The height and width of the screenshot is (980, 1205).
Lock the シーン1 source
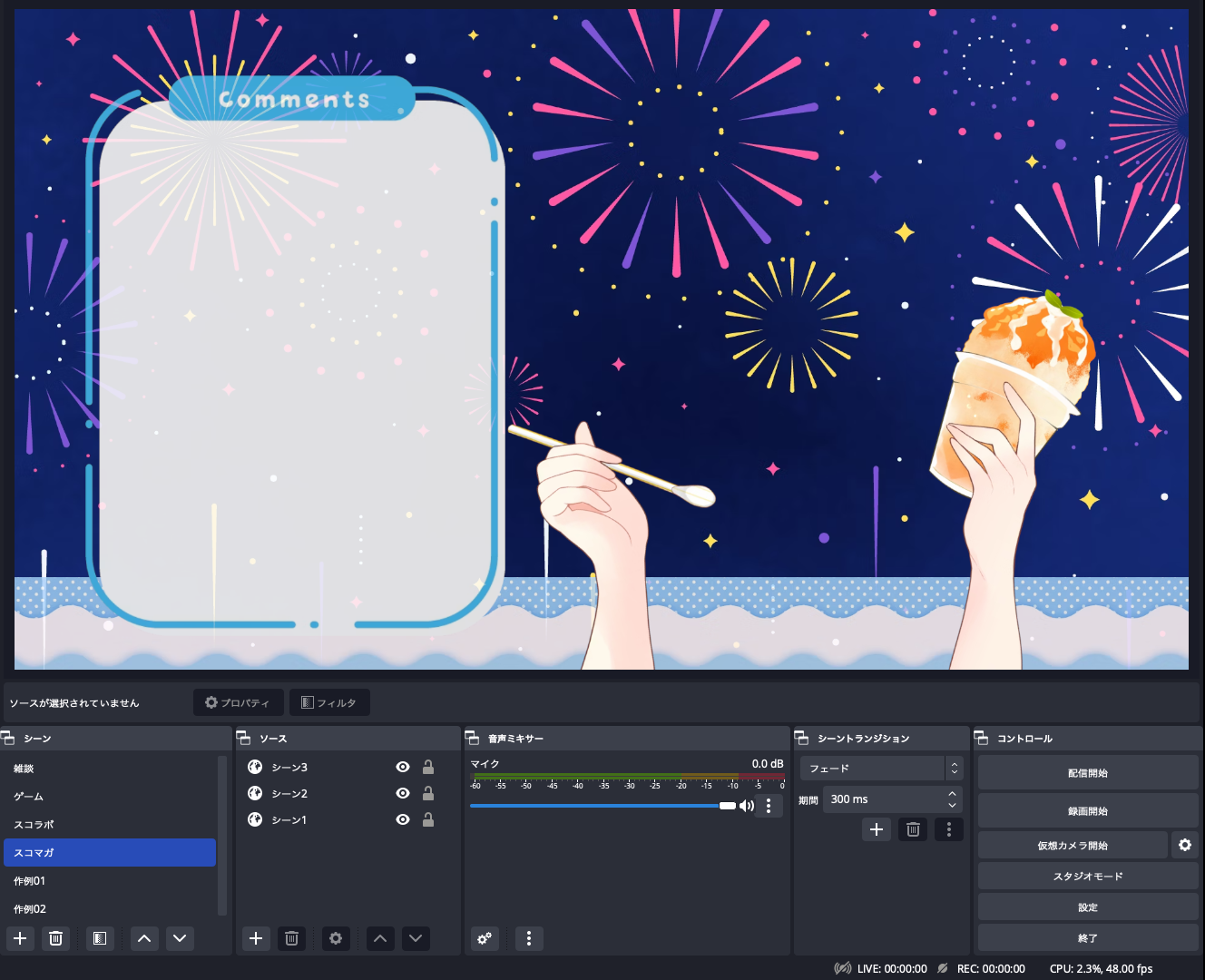click(x=428, y=819)
